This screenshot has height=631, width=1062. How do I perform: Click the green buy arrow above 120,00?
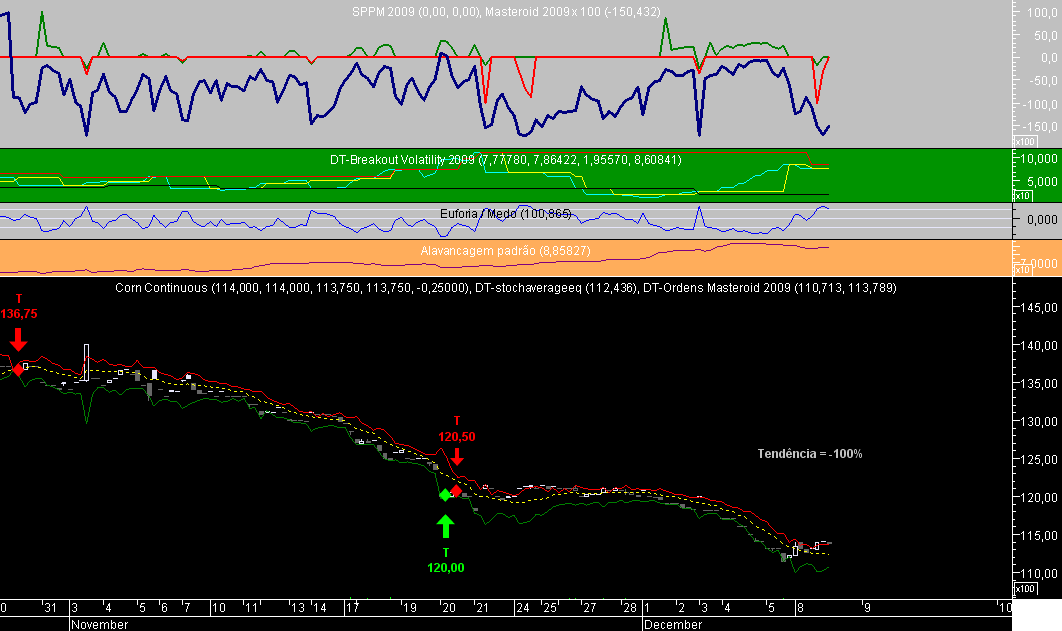coord(445,526)
